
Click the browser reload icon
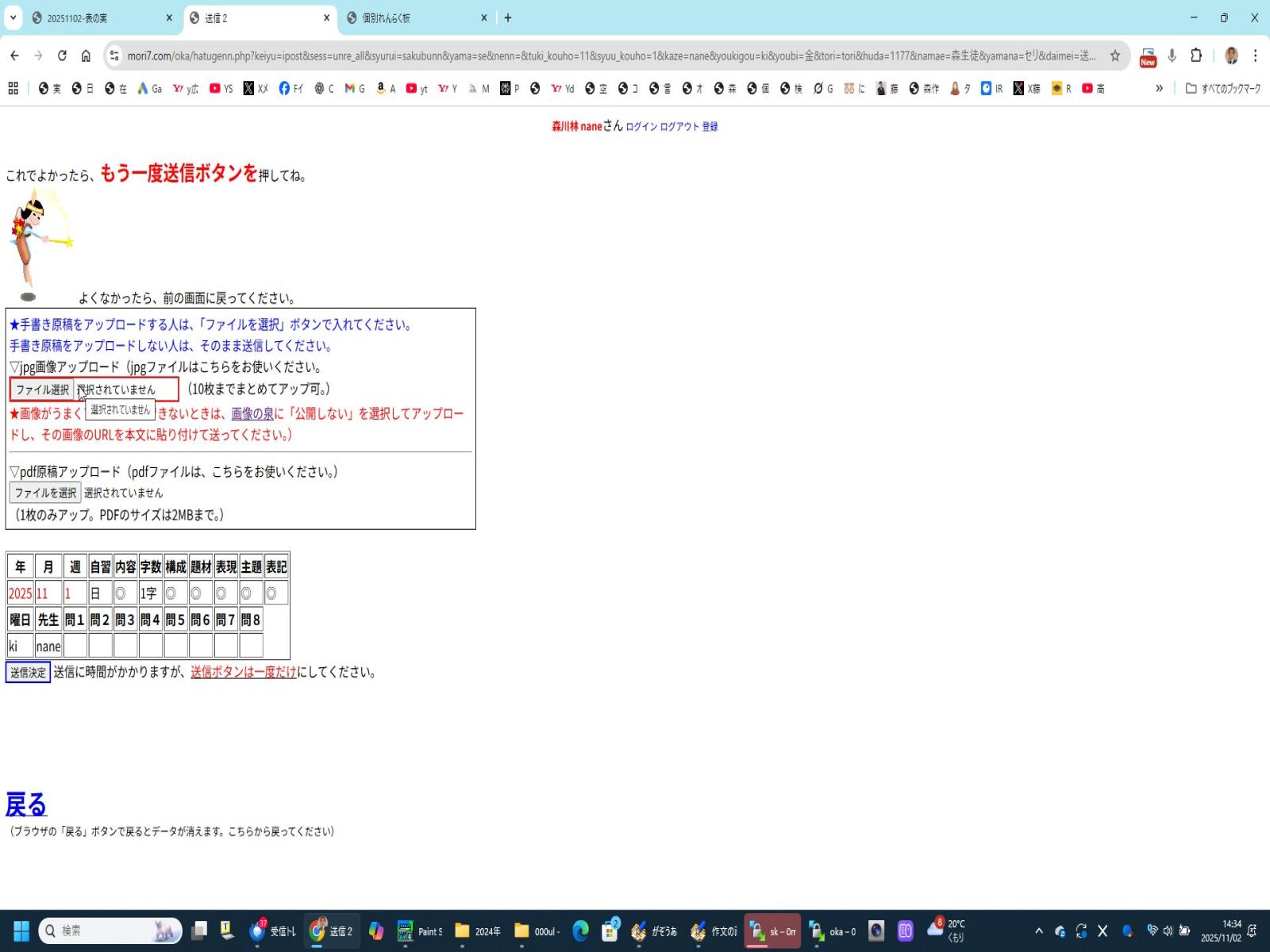[x=62, y=56]
